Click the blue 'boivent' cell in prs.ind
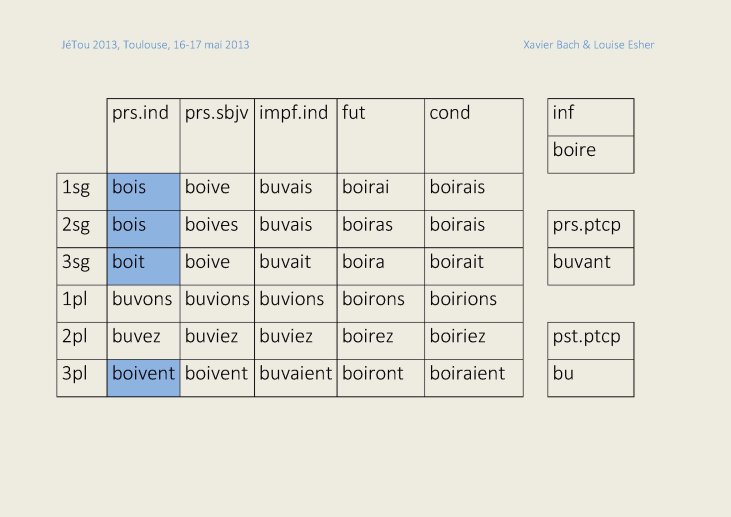 coord(144,378)
